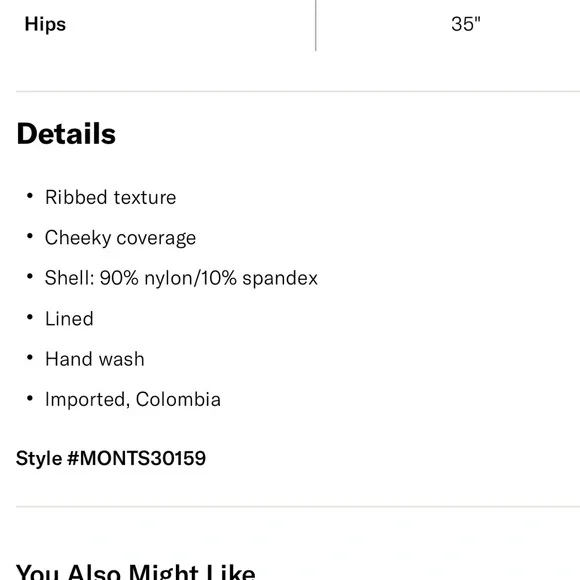
Task: Select the Shell 90% nylon/10% spandex line
Action: click(x=181, y=278)
